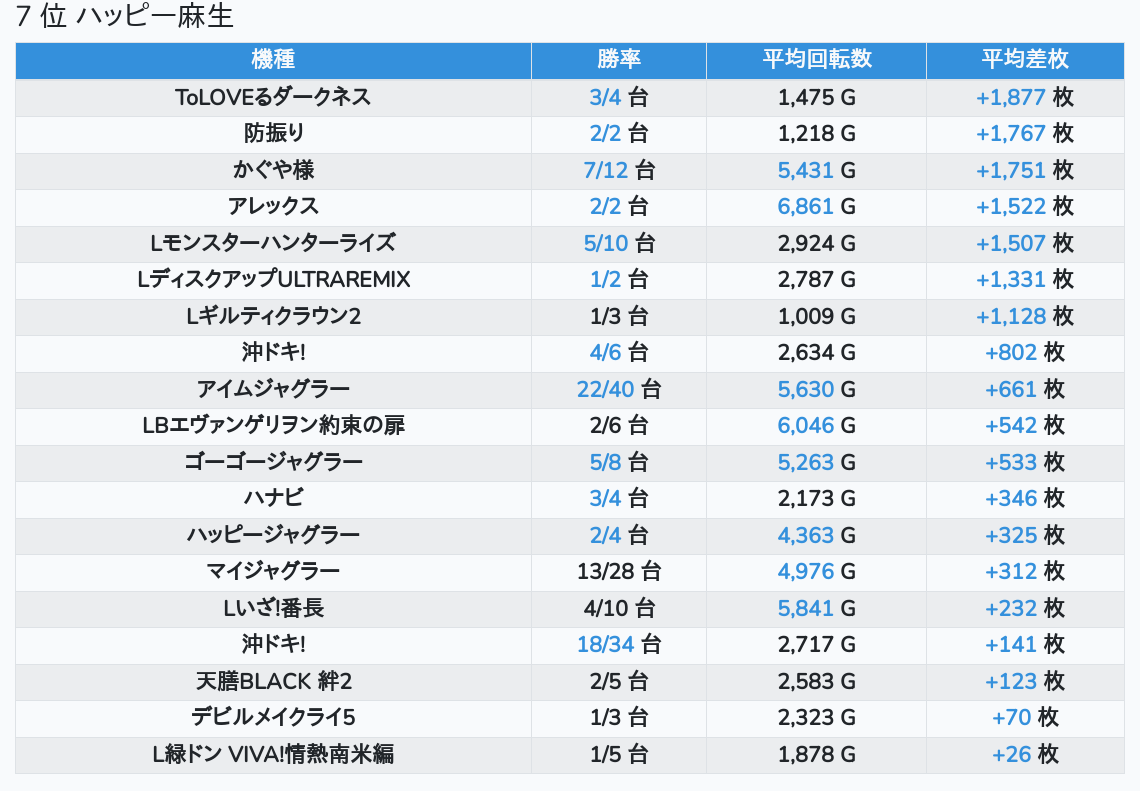Screen dimensions: 1140x791
Task: Click the +661 枚 value for アイムジャグラー
Action: tap(1025, 390)
